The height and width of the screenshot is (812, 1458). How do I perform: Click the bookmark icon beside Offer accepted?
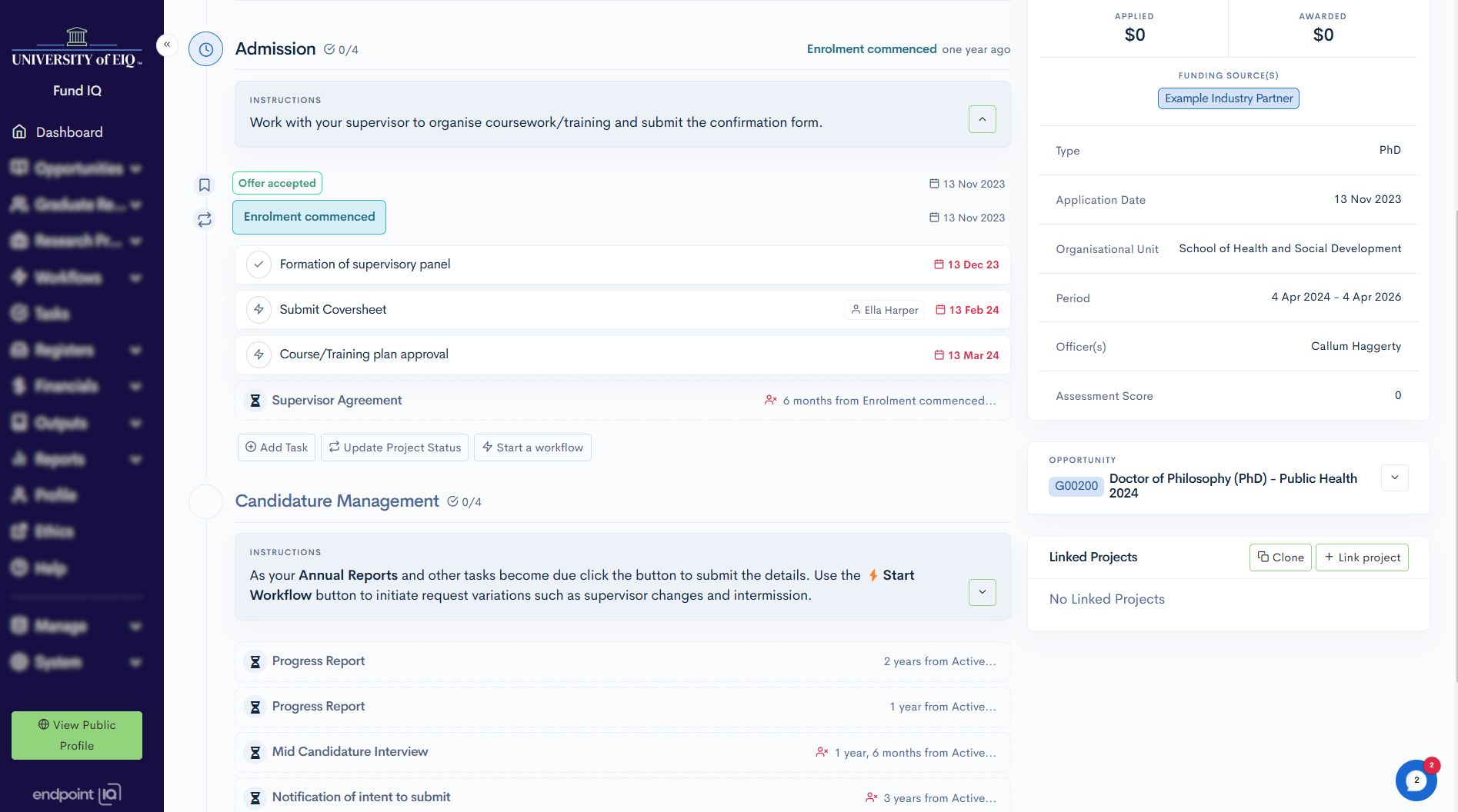click(x=205, y=185)
